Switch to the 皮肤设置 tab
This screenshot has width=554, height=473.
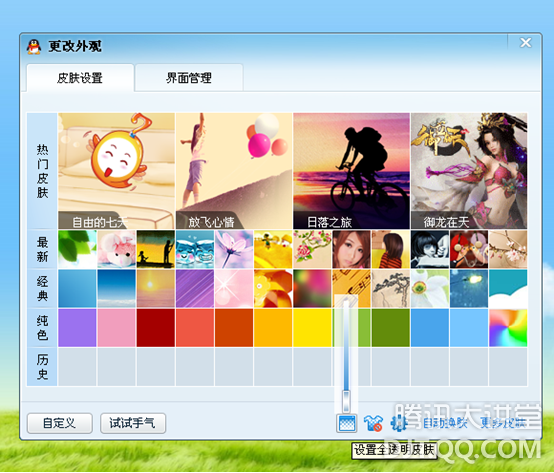[x=80, y=78]
